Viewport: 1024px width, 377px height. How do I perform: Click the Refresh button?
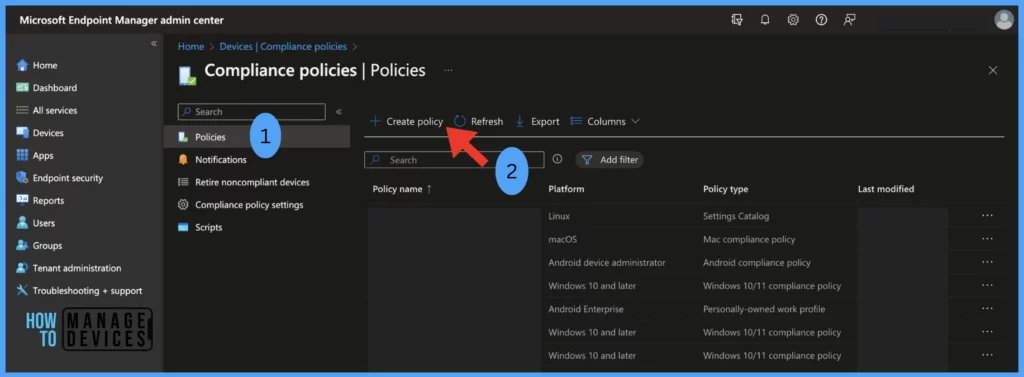tap(479, 122)
